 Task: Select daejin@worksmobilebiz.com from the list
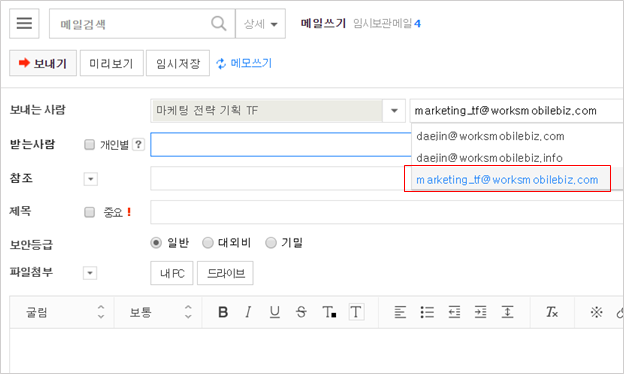(490, 136)
